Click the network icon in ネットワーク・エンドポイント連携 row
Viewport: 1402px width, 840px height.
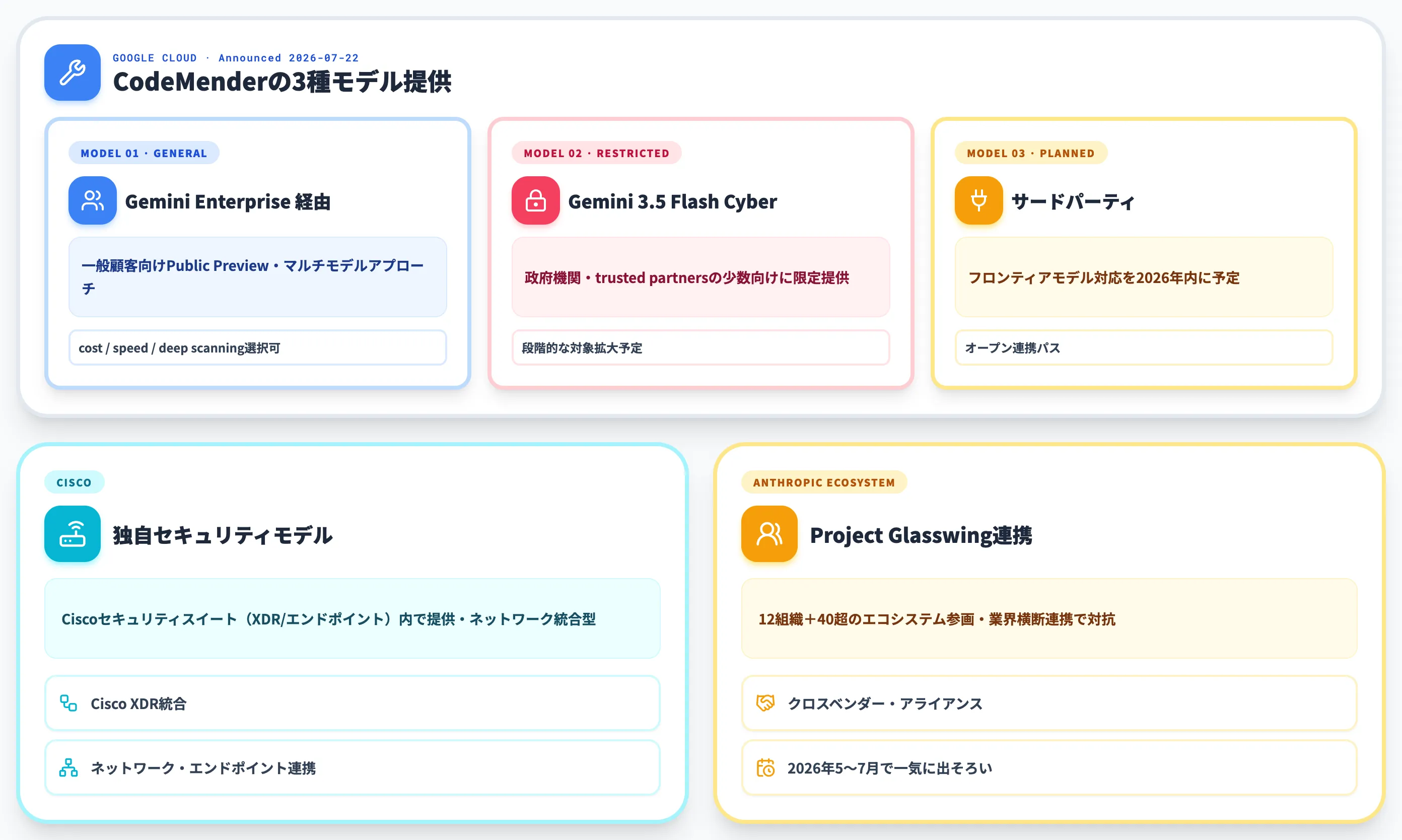pyautogui.click(x=68, y=767)
